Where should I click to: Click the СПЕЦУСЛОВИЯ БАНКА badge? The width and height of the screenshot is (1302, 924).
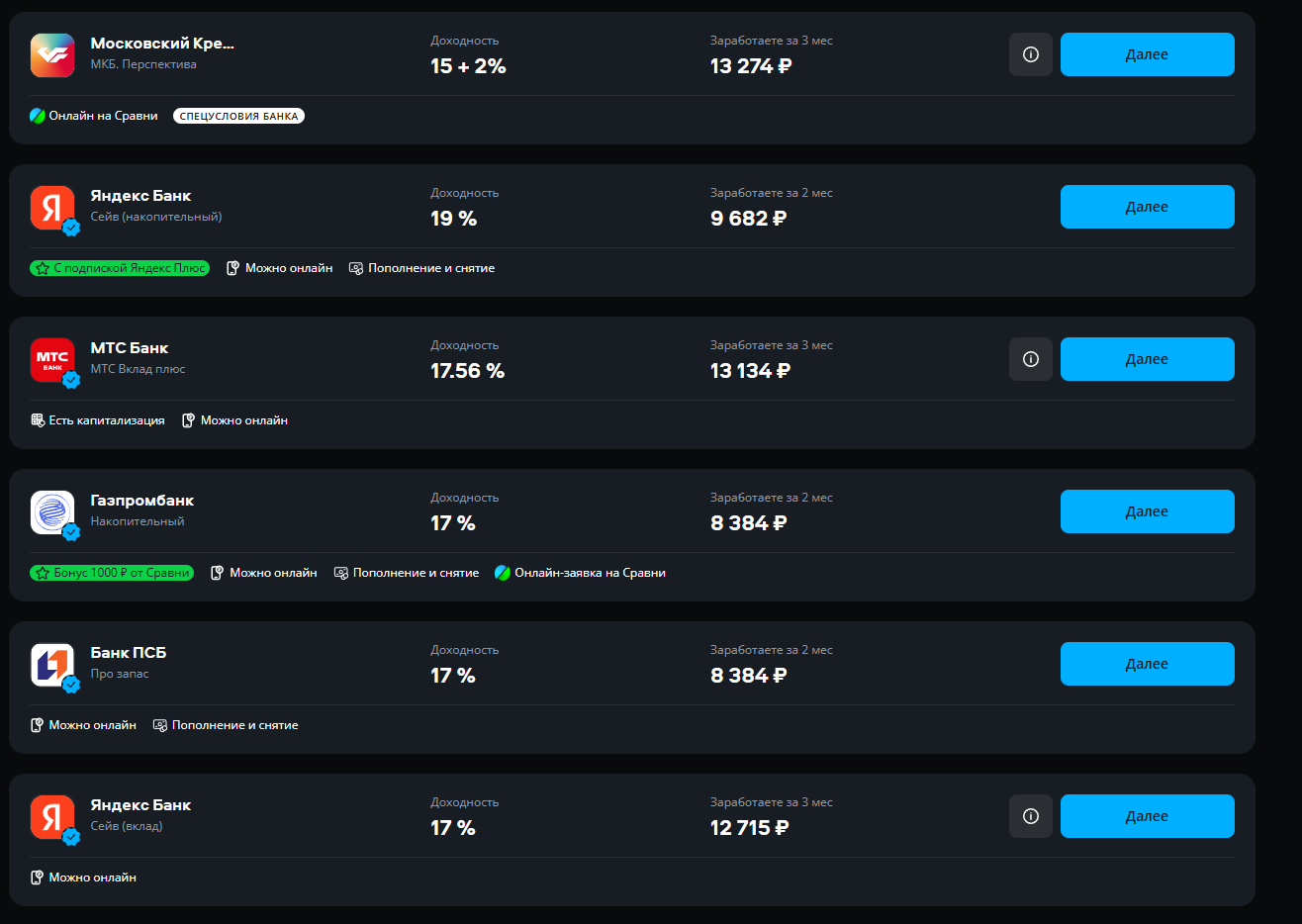click(x=238, y=116)
